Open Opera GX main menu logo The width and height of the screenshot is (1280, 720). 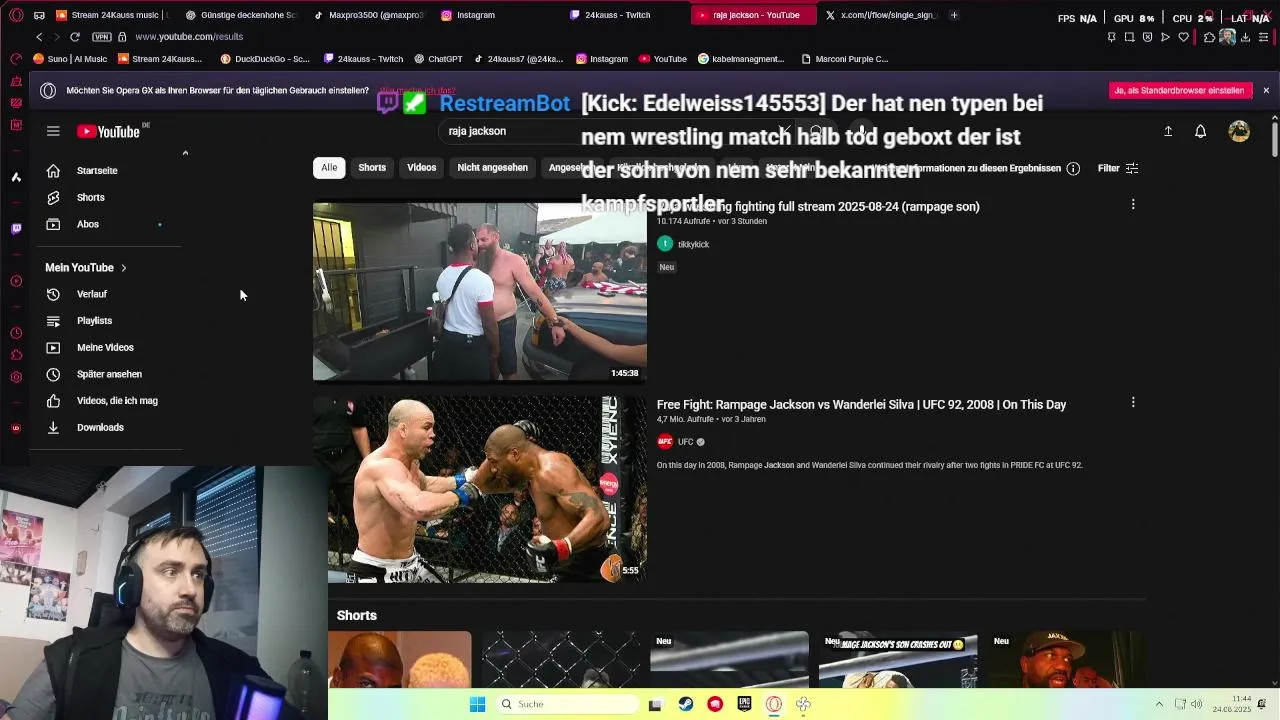16,15
